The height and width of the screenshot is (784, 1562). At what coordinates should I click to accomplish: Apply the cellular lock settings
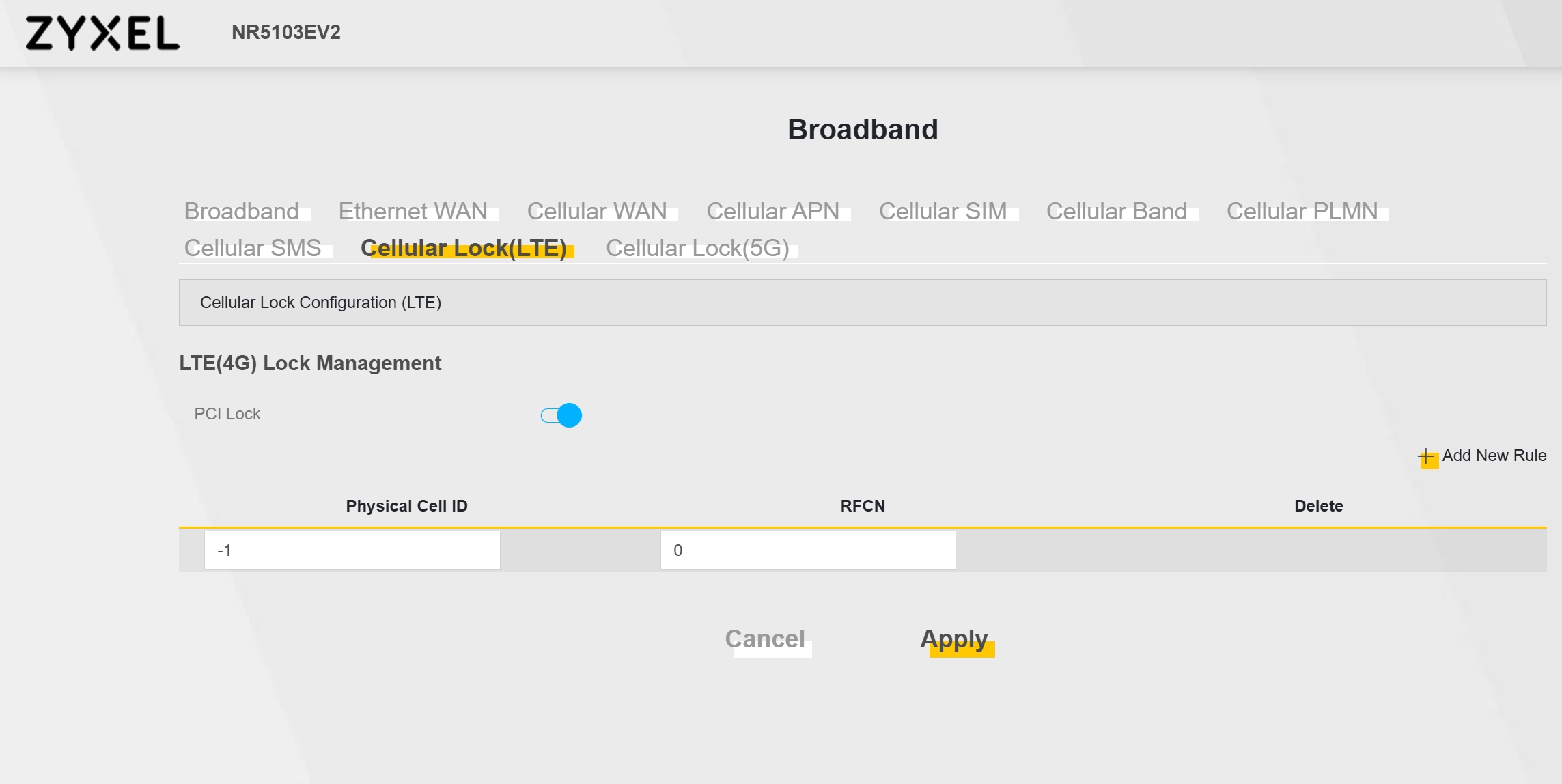(954, 639)
